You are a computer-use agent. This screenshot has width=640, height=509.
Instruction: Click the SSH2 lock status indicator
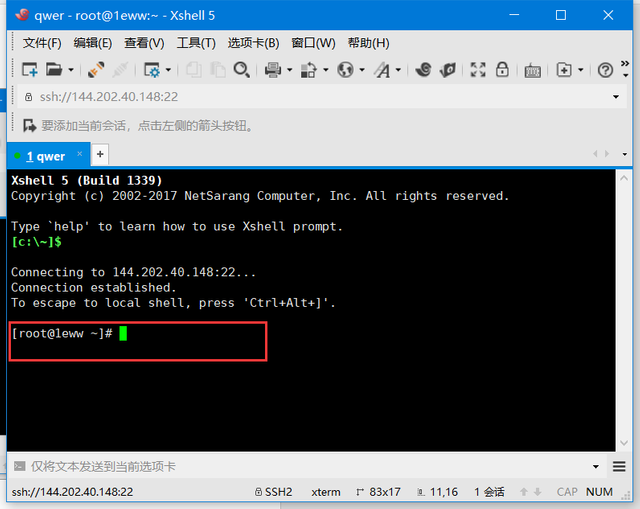(x=273, y=492)
